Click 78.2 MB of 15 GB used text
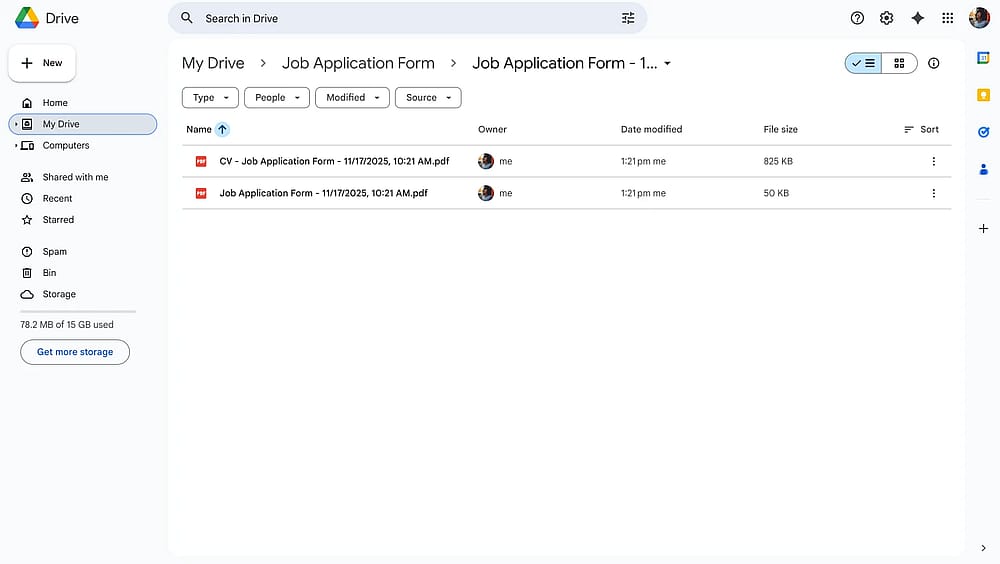Viewport: 1000px width, 564px height. tap(67, 325)
